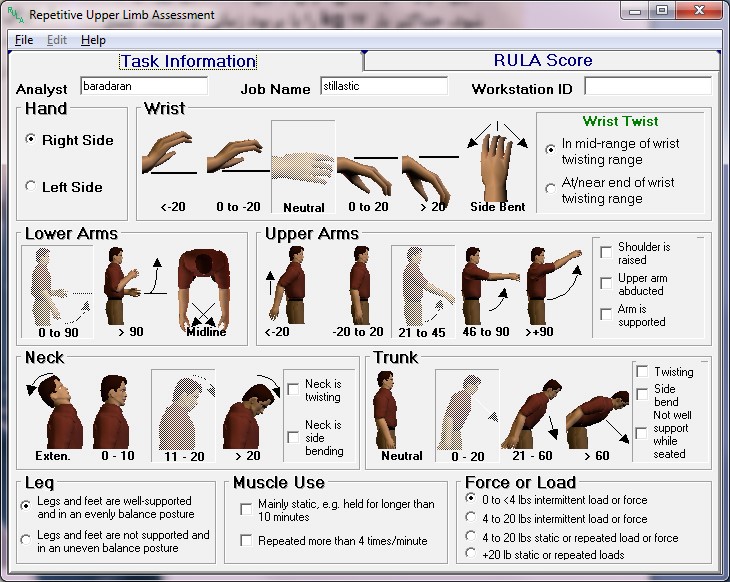Open the File menu
Image resolution: width=730 pixels, height=582 pixels.
point(22,40)
